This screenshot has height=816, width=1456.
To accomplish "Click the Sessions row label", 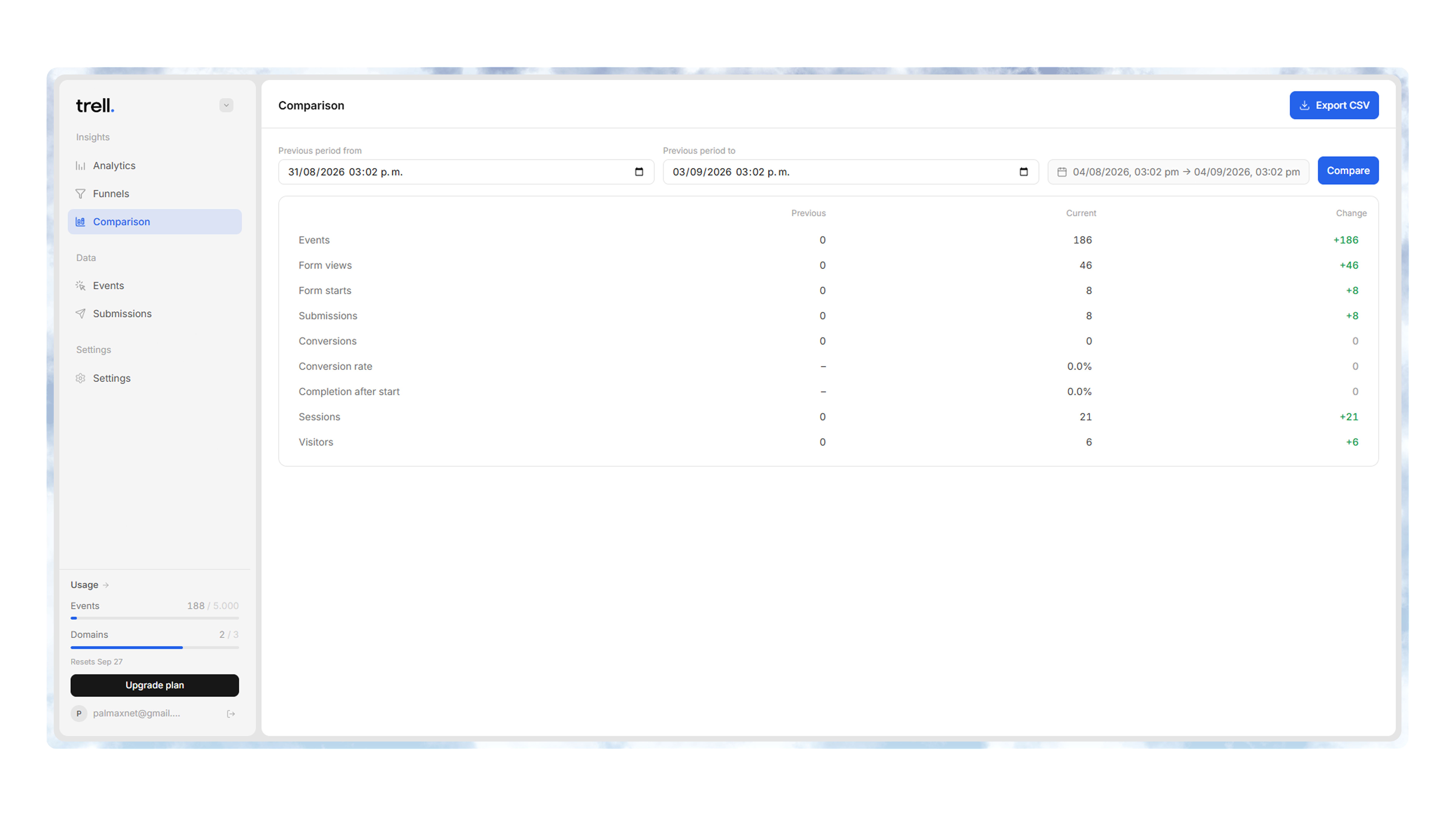I will tap(319, 417).
